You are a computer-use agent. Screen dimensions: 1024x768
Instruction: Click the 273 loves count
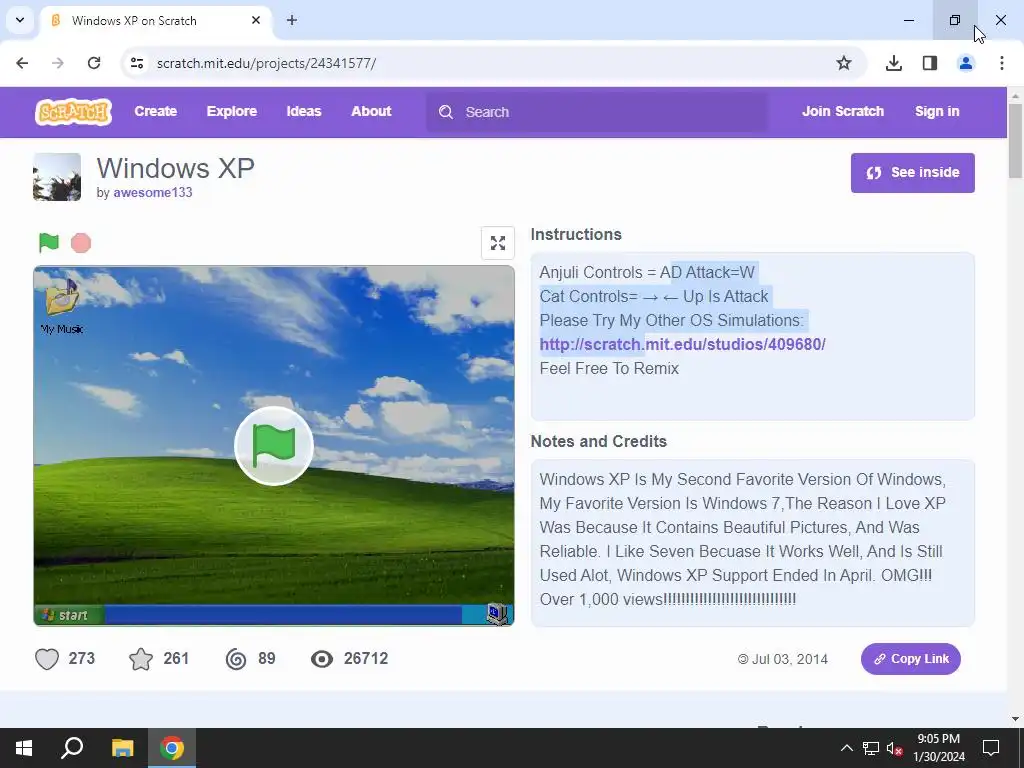82,658
